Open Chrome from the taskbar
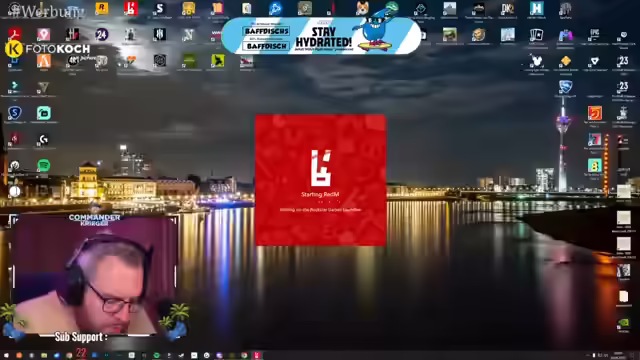Image resolution: width=640 pixels, height=360 pixels. point(244,356)
